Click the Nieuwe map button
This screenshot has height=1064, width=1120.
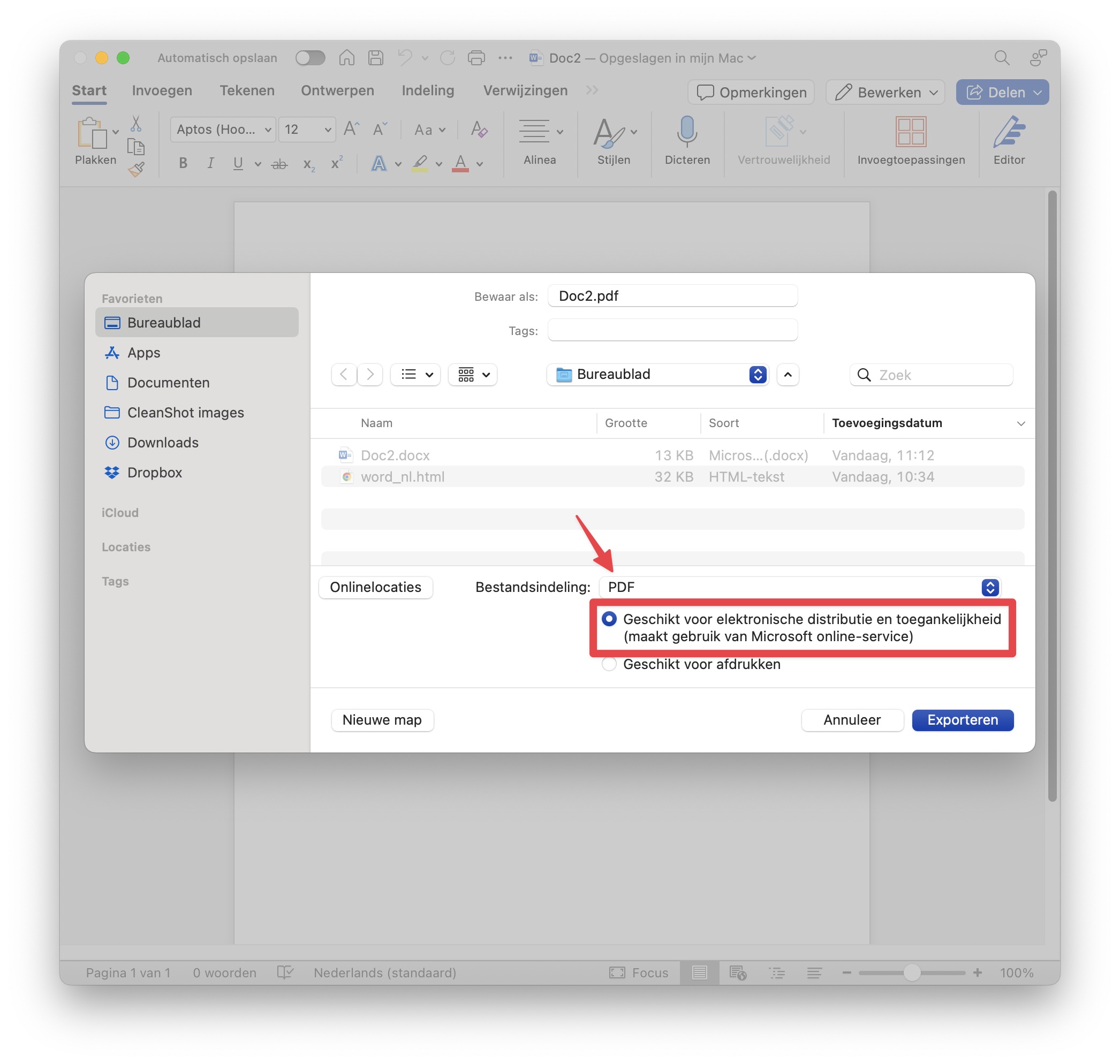(382, 720)
